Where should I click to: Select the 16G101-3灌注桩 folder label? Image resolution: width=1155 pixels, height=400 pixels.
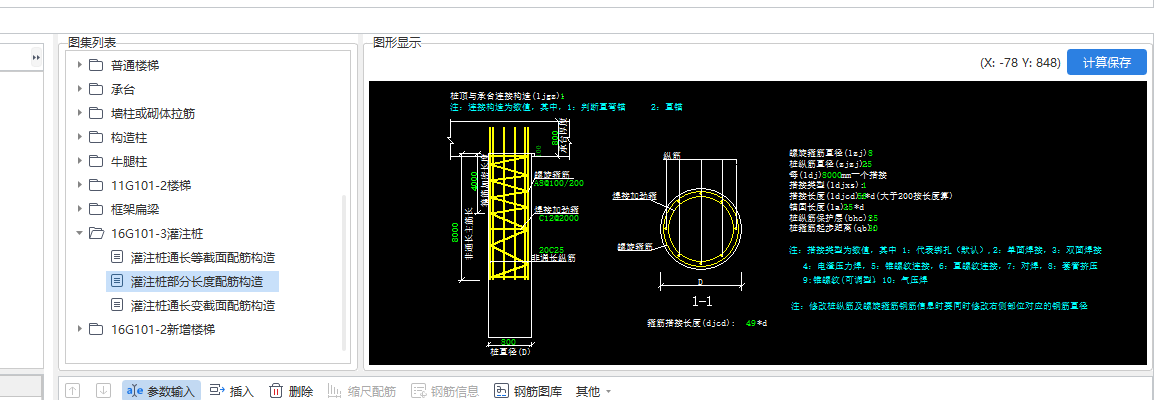[x=157, y=234]
